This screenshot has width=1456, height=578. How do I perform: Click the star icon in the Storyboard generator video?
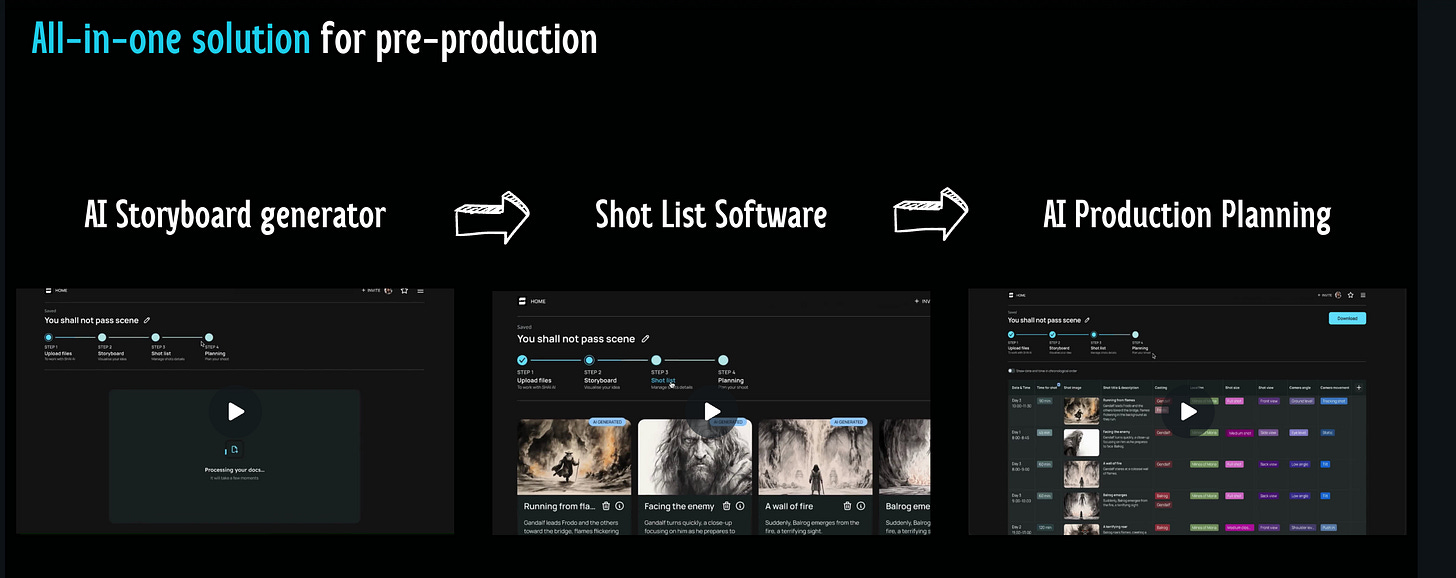click(404, 291)
